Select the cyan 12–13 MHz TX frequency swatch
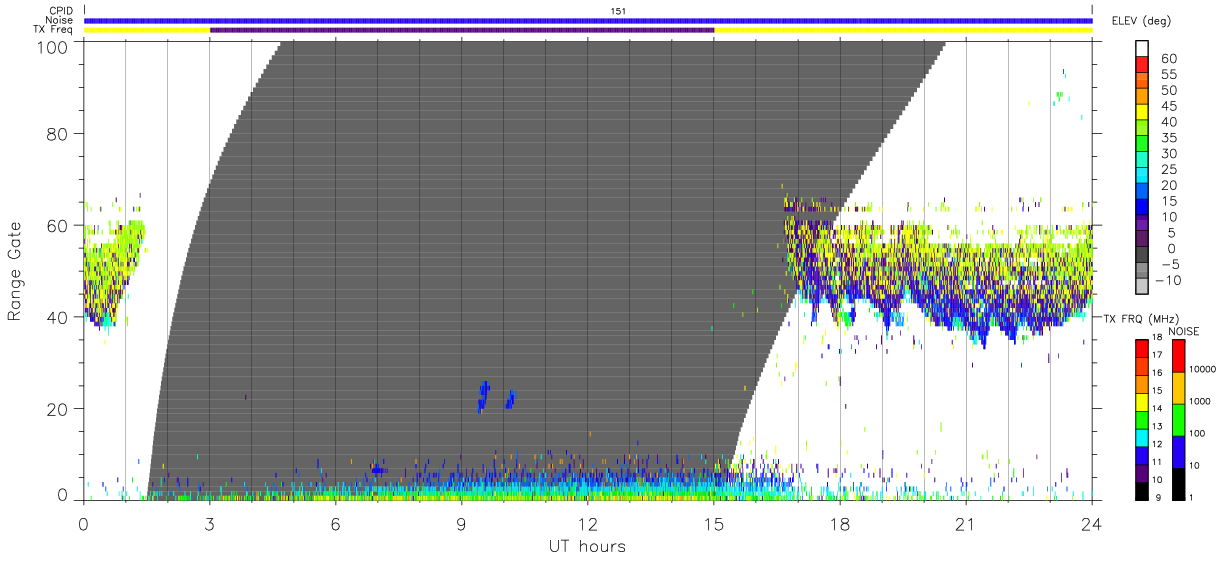Image resolution: width=1228 pixels, height=567 pixels. 1142,436
